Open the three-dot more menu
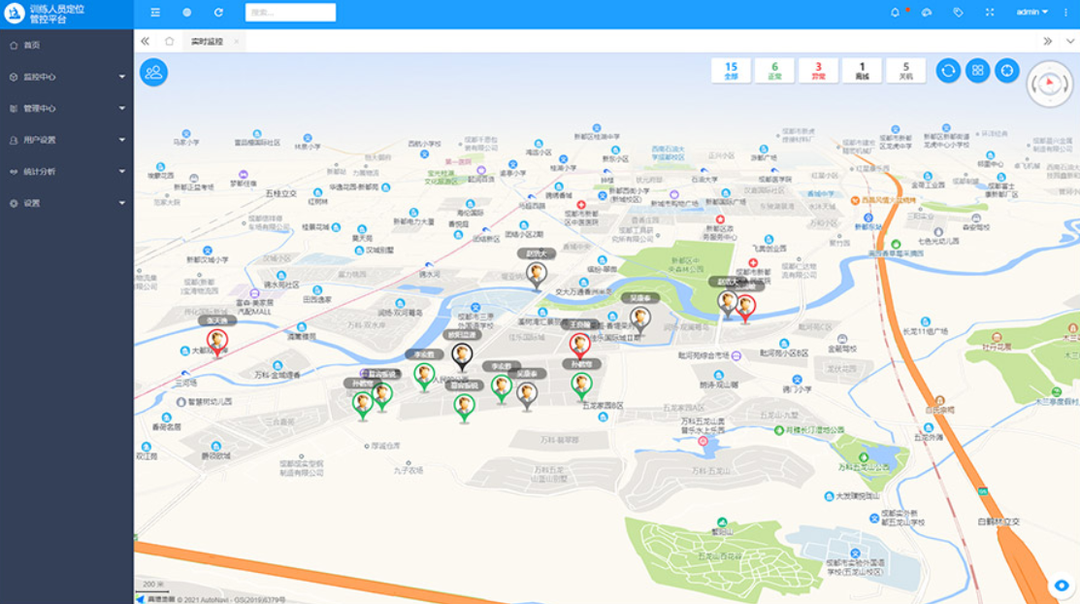Screen dimensions: 1080x604 click(x=1066, y=12)
